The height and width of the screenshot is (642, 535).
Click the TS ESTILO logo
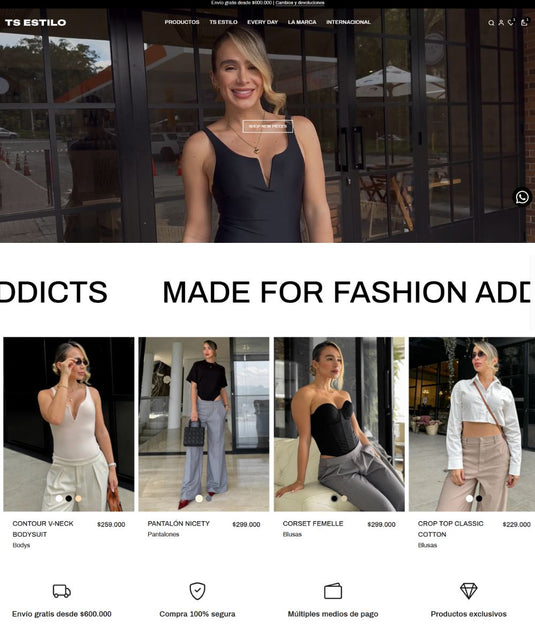pyautogui.click(x=36, y=23)
